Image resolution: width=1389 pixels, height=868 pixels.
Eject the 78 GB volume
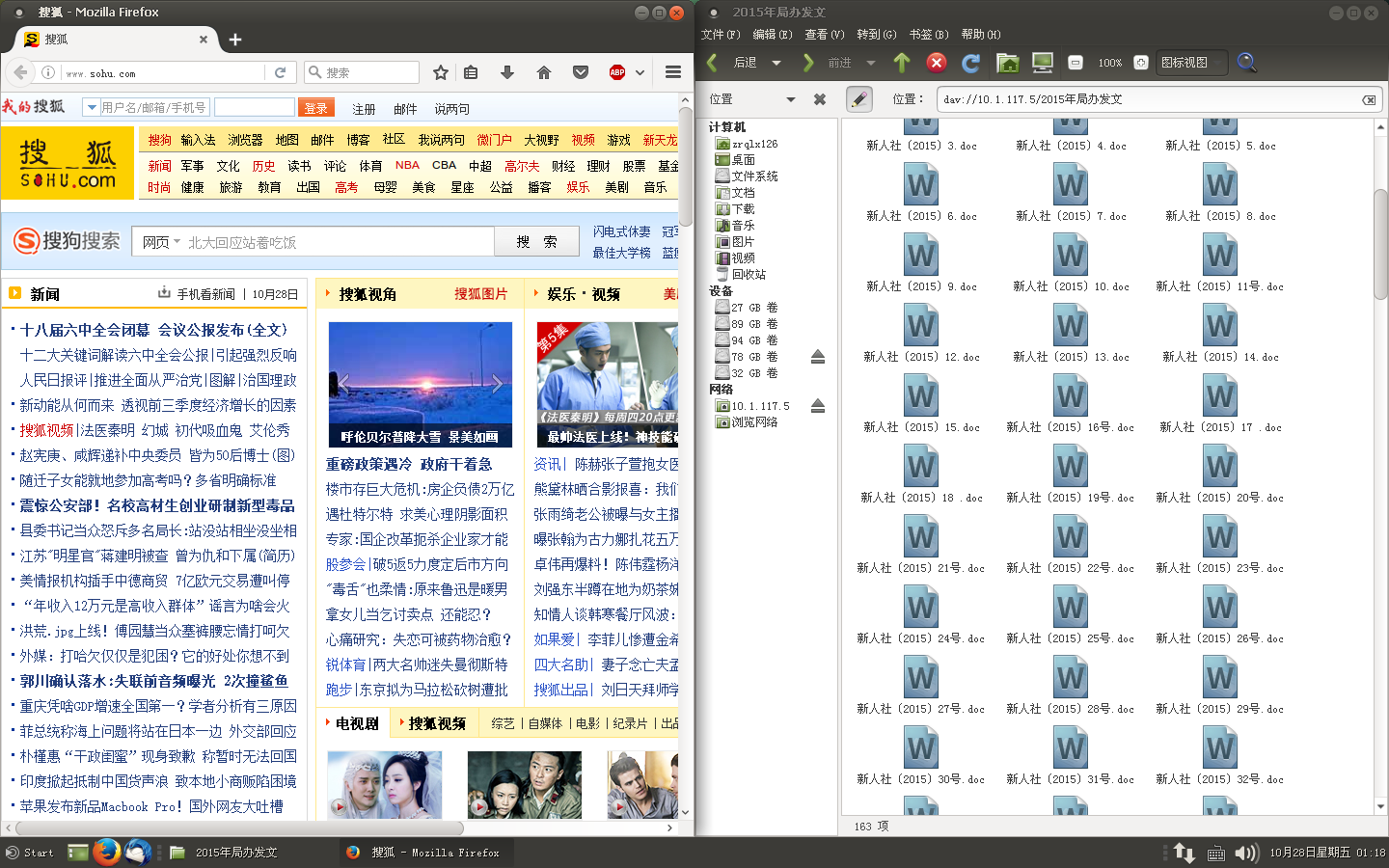(x=818, y=357)
